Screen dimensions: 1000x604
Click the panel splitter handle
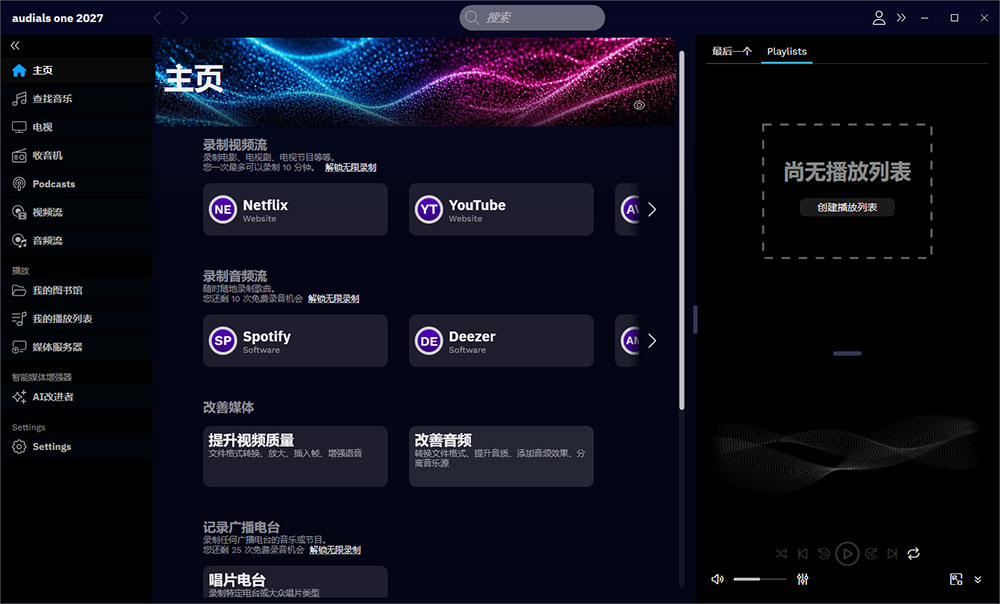695,319
